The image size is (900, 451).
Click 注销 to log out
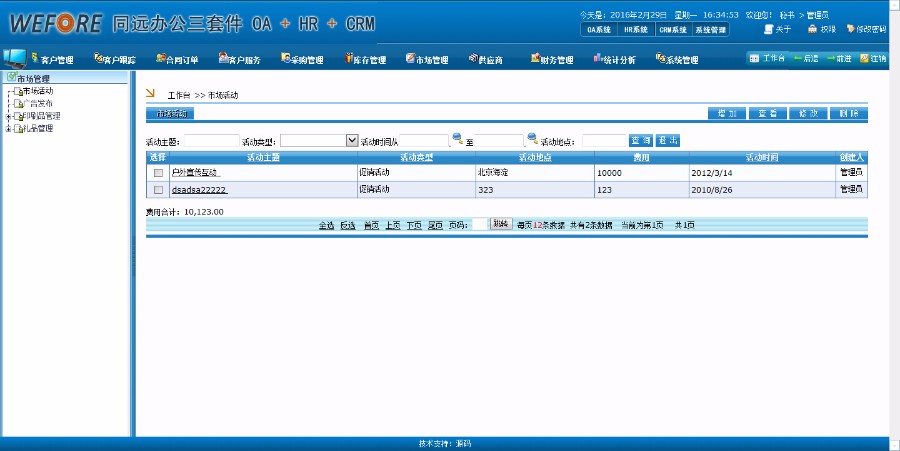click(873, 59)
